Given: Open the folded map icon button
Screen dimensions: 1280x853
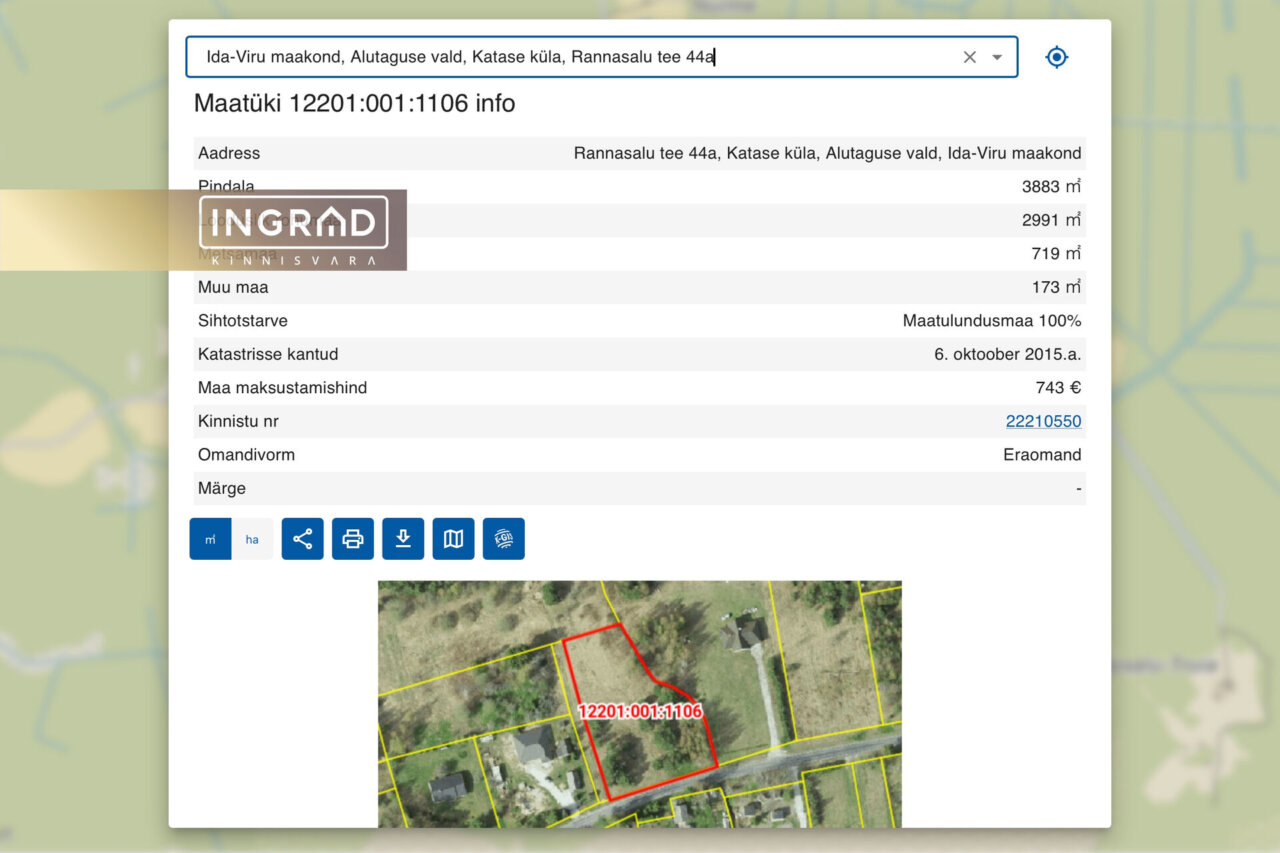Looking at the screenshot, I should (453, 539).
